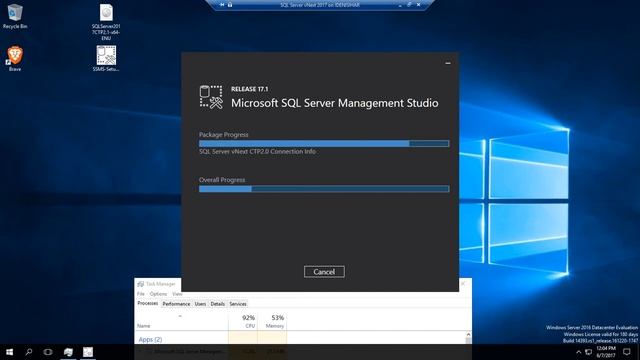The image size is (640, 360).
Task: Click Task Manager scrollbar up arrow
Action: 468,335
